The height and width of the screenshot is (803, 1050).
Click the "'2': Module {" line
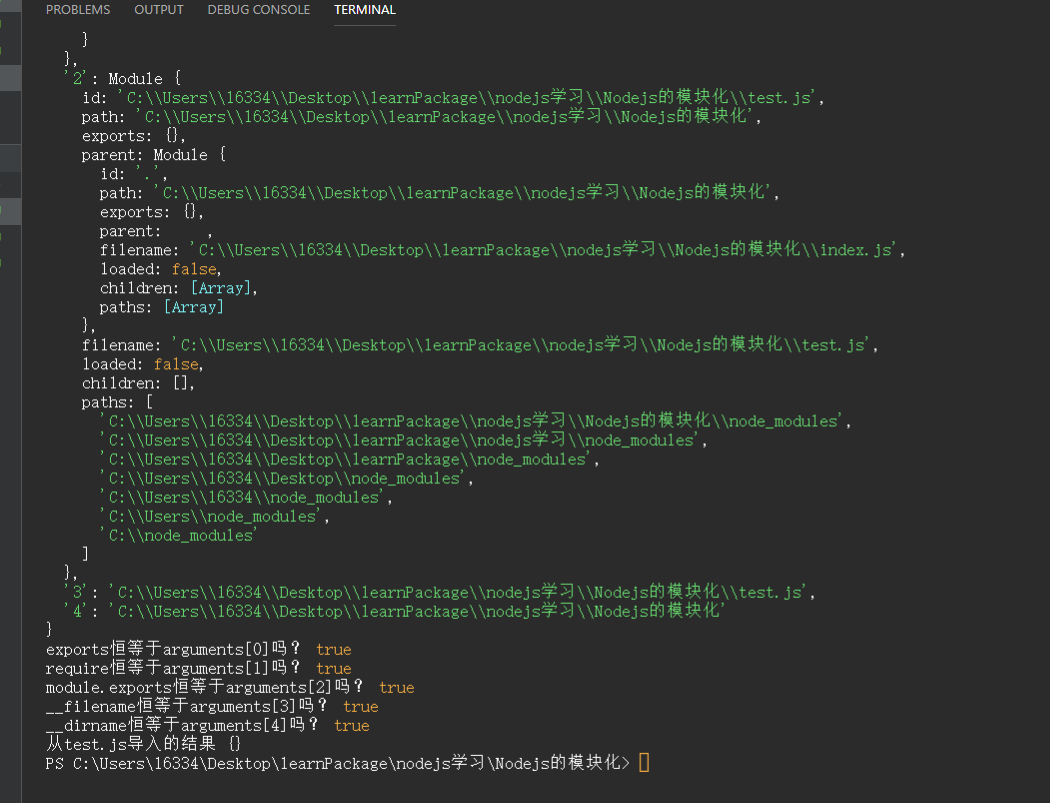pos(122,78)
